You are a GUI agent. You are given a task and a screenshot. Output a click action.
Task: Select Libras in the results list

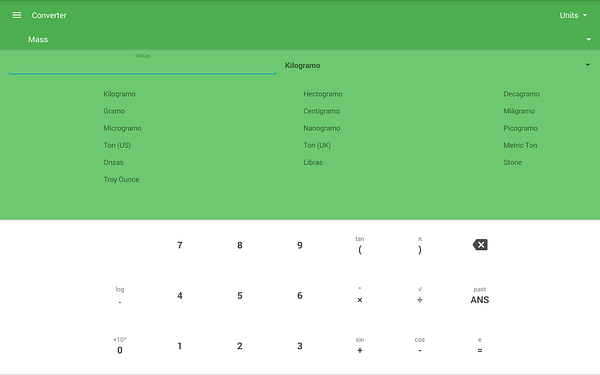313,163
